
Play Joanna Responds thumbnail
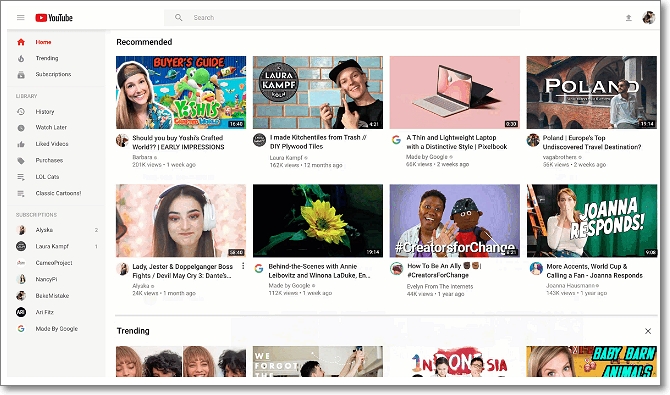coord(592,221)
